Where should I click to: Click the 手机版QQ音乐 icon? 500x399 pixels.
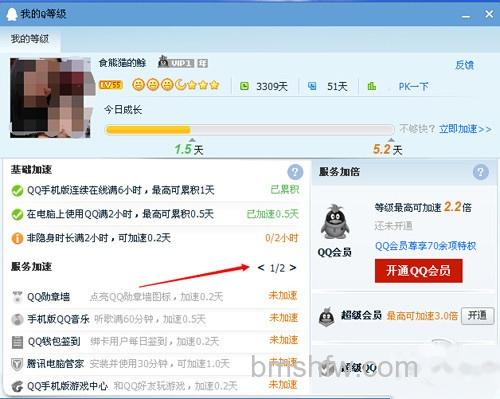[17, 319]
